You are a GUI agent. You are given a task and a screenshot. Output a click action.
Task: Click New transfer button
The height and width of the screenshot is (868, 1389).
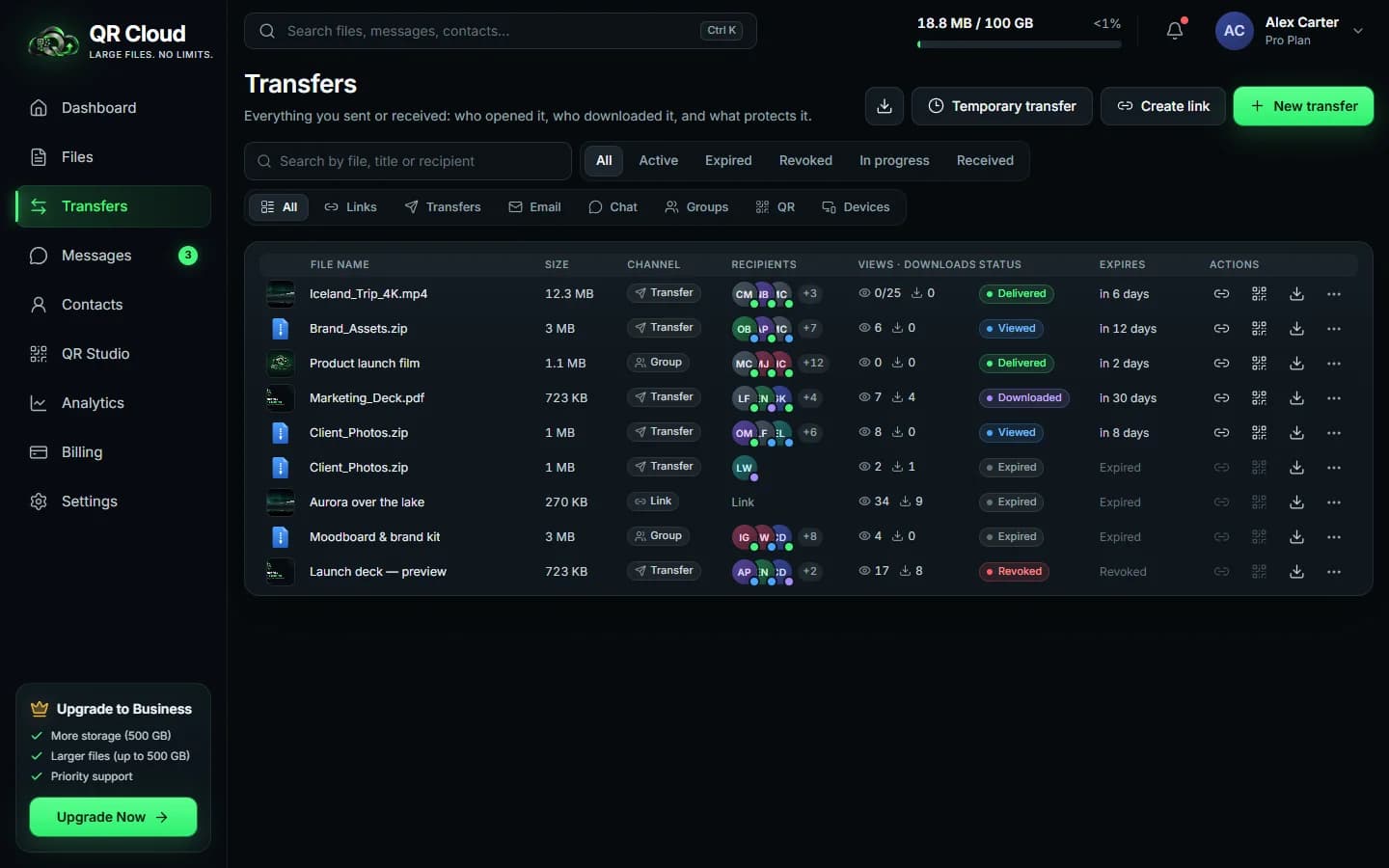(1303, 106)
